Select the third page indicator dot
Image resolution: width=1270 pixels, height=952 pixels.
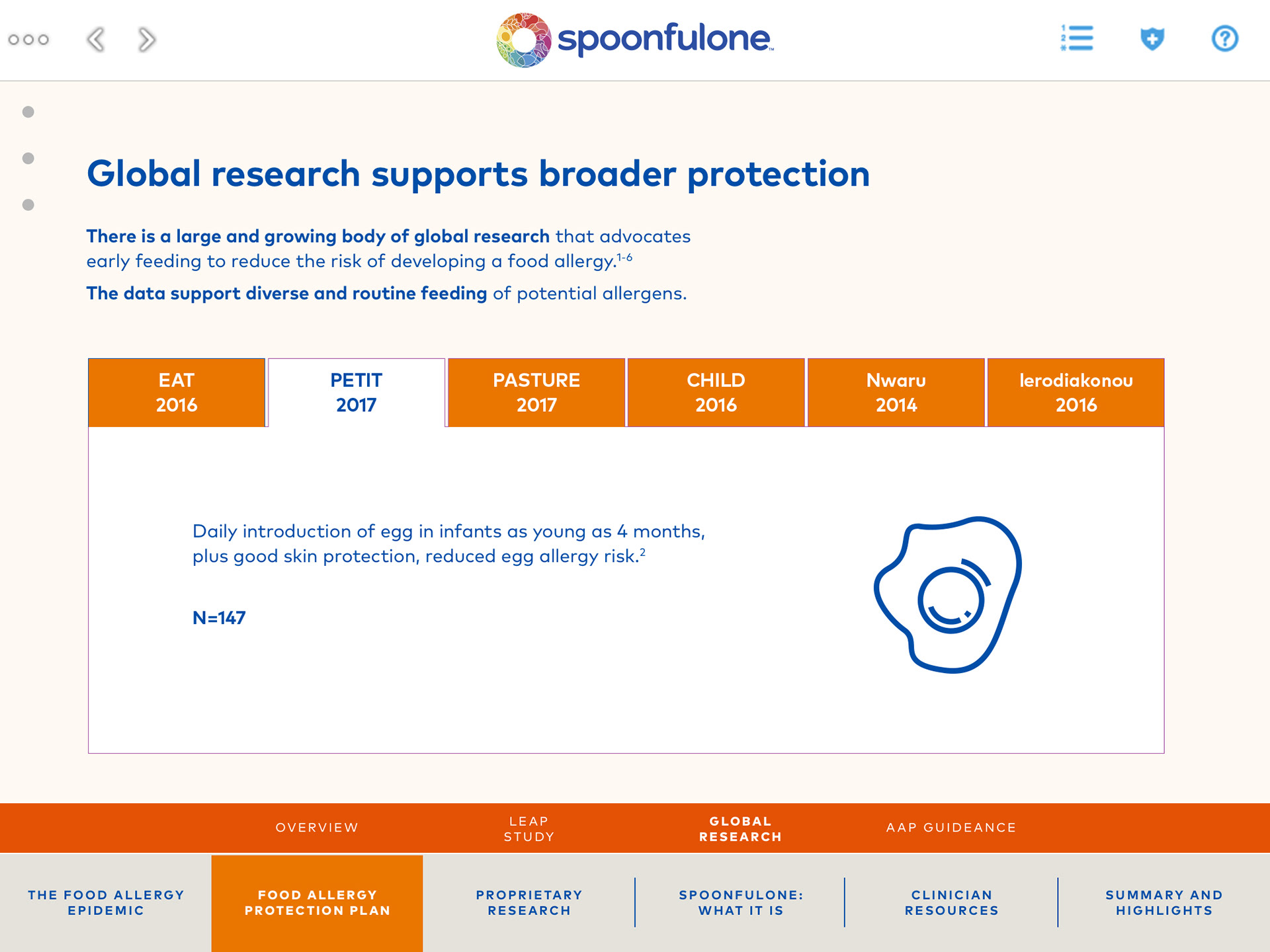28,205
